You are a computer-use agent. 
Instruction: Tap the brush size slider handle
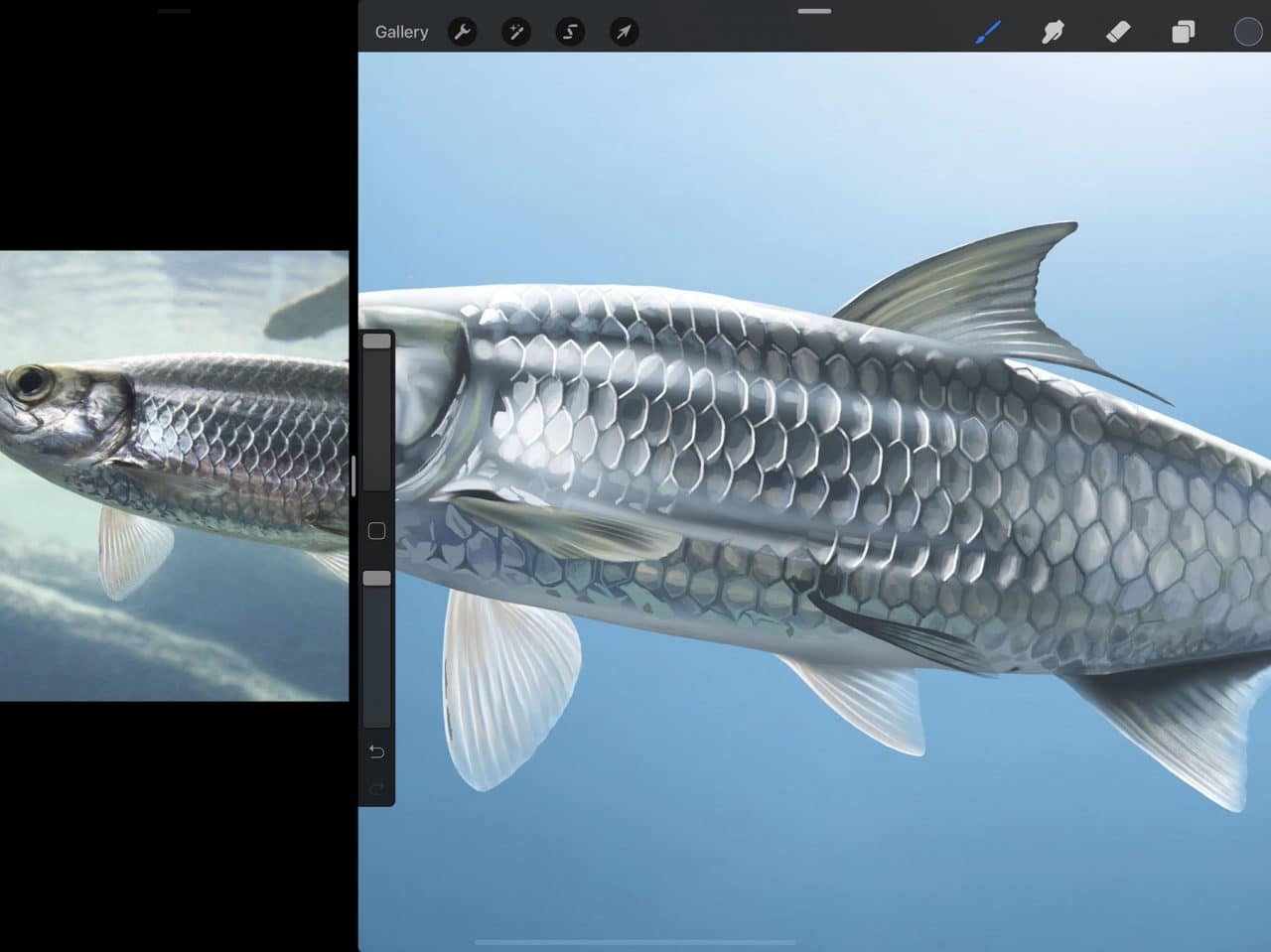[376, 340]
